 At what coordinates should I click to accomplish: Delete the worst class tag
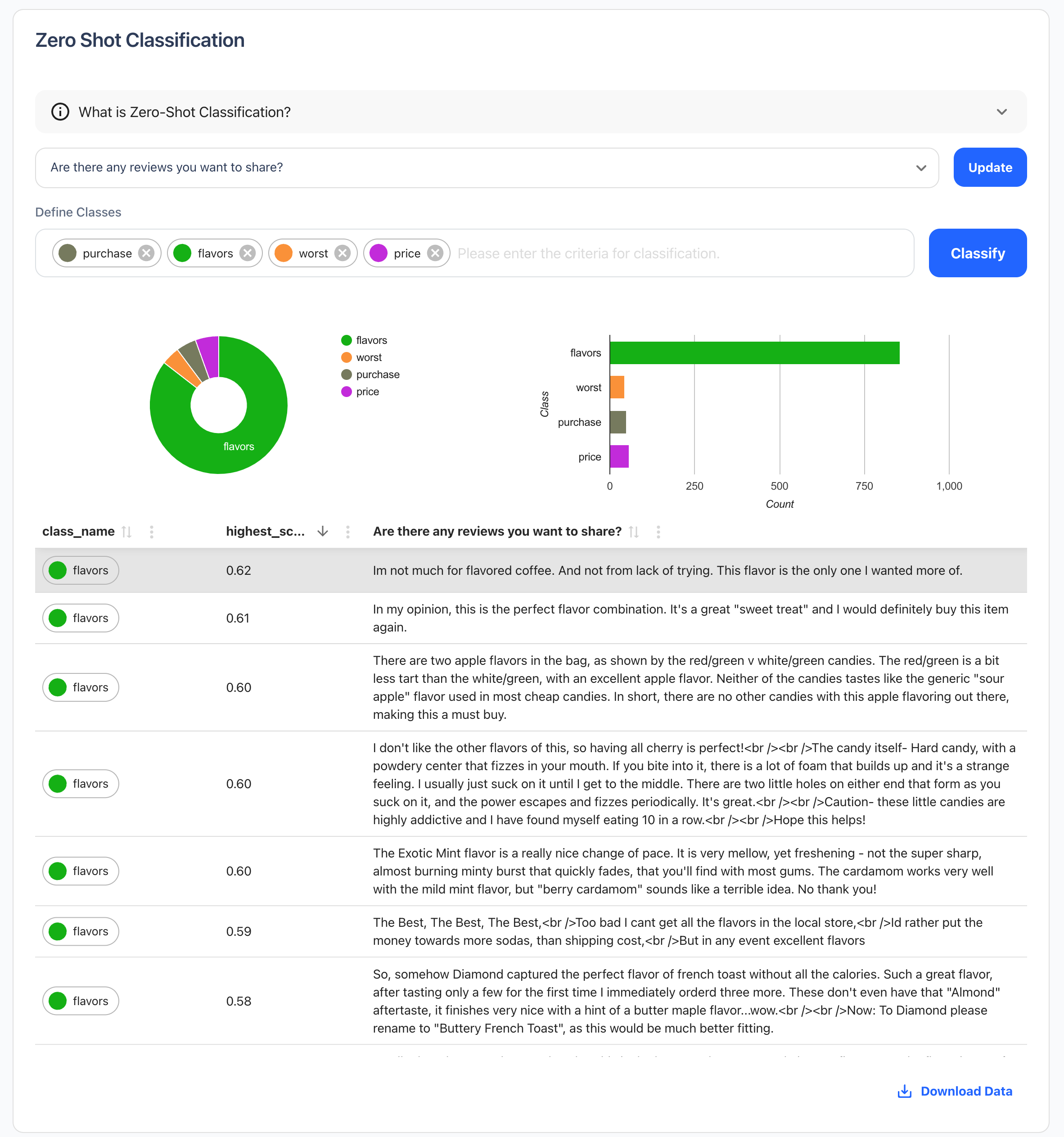point(343,253)
